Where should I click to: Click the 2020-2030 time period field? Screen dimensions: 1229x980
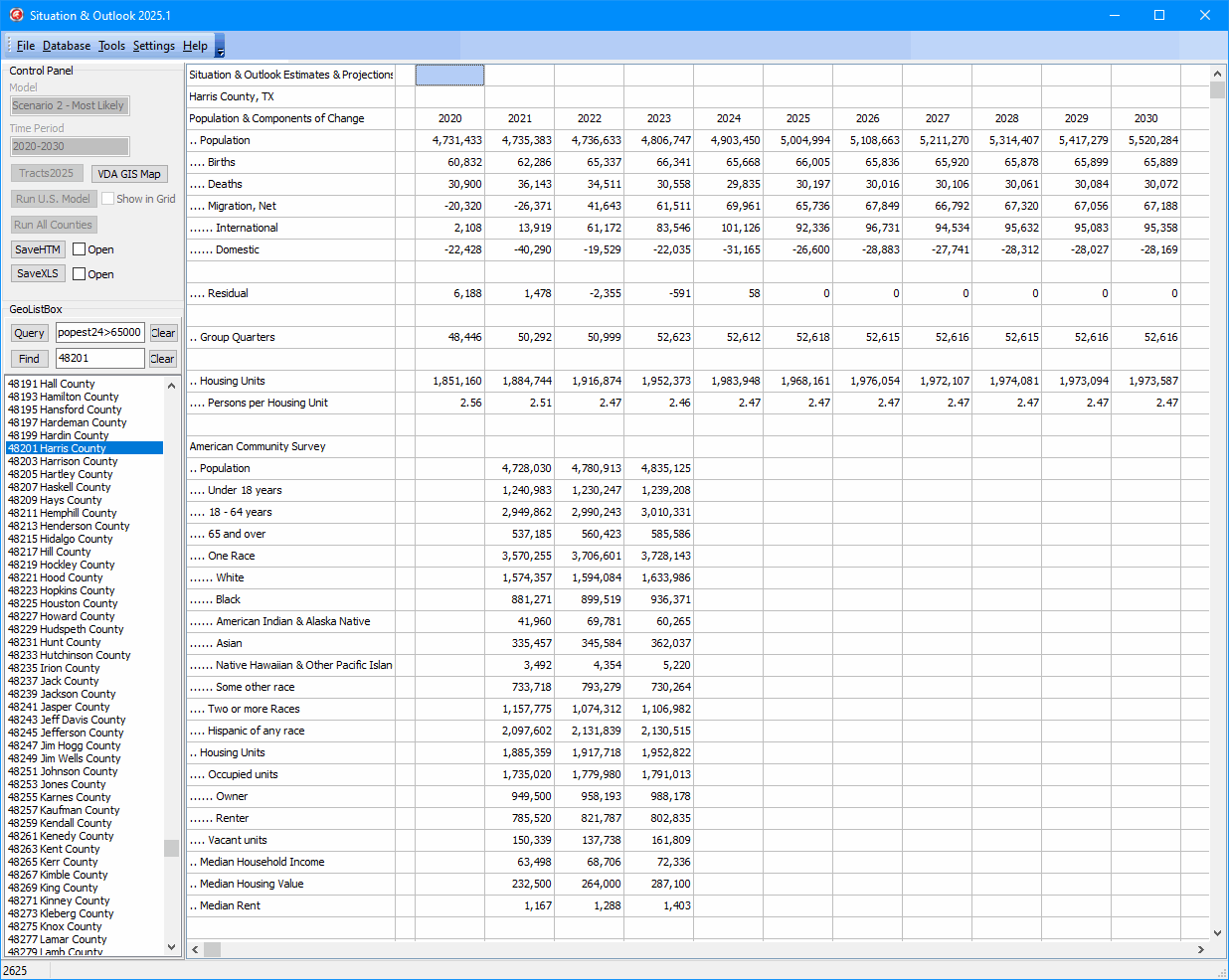pos(70,146)
